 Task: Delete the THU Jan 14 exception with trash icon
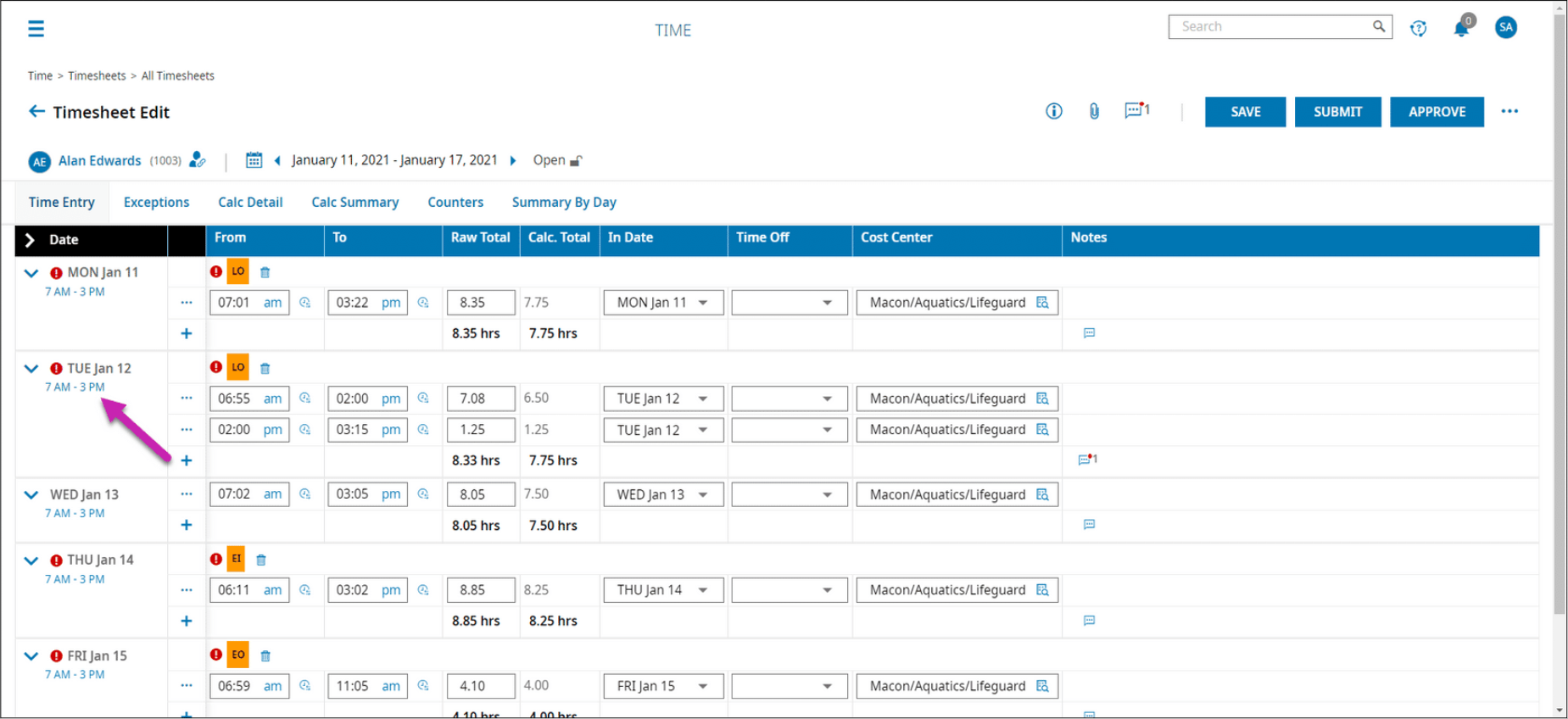click(x=261, y=560)
